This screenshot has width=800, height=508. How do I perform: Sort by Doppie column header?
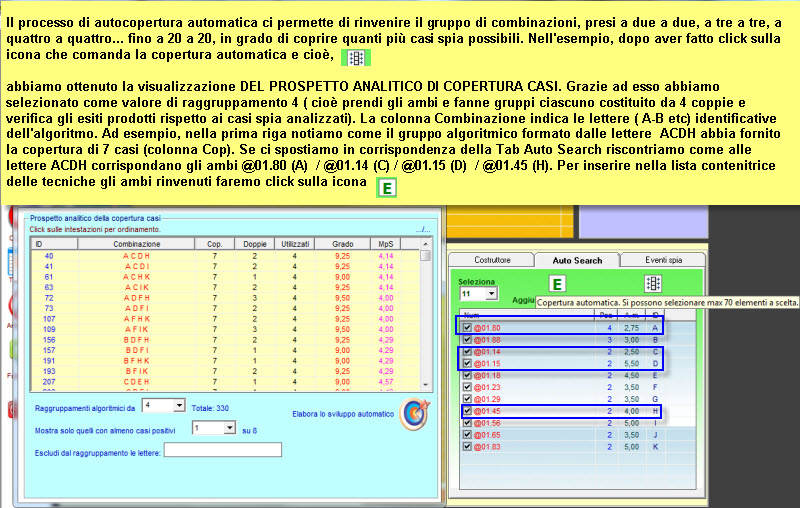[255, 244]
